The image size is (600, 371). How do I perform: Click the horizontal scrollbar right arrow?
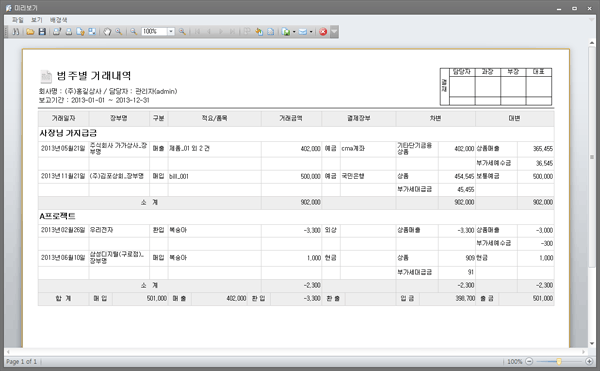point(584,352)
